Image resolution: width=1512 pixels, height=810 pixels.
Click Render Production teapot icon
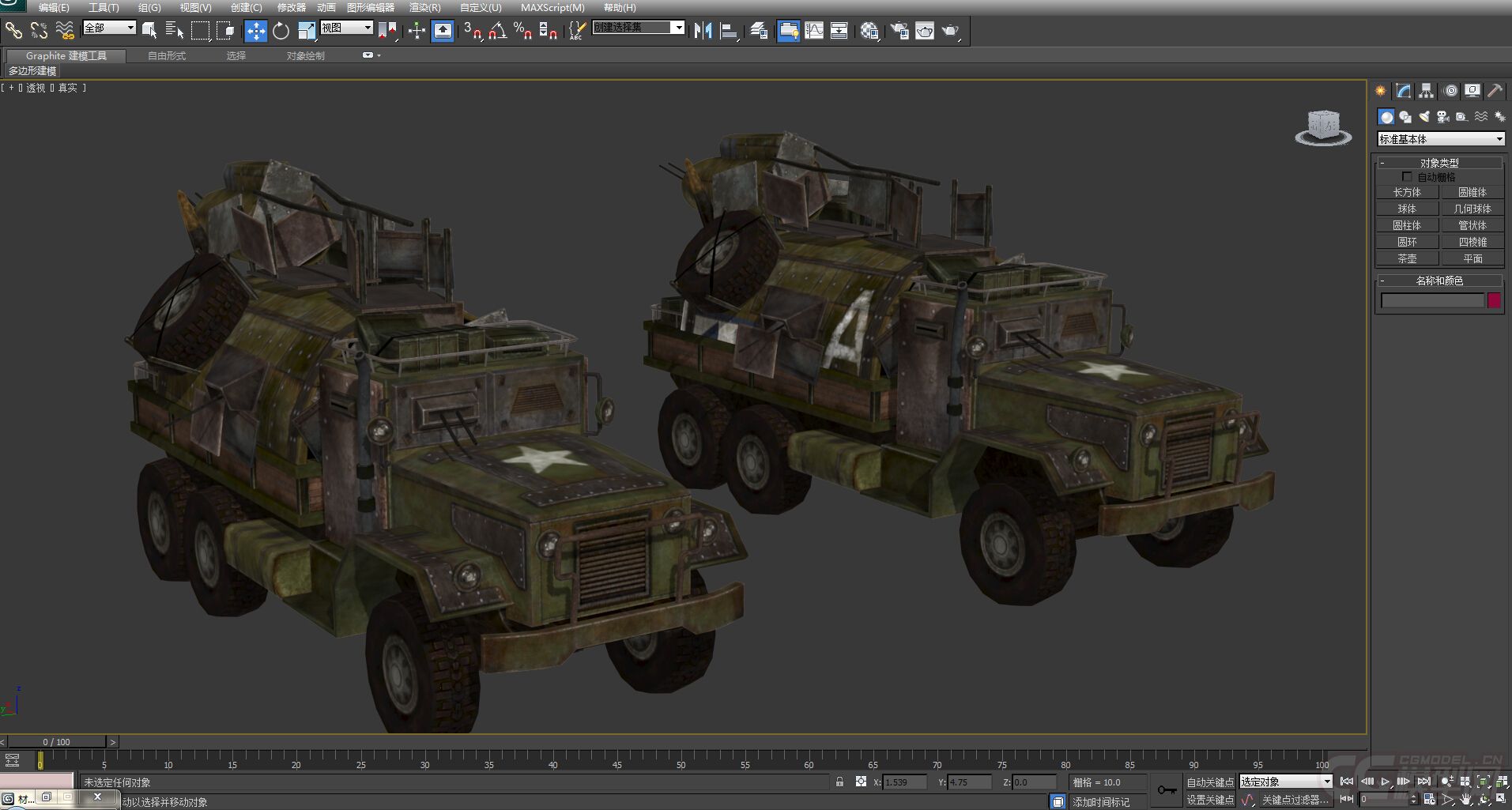[x=950, y=31]
